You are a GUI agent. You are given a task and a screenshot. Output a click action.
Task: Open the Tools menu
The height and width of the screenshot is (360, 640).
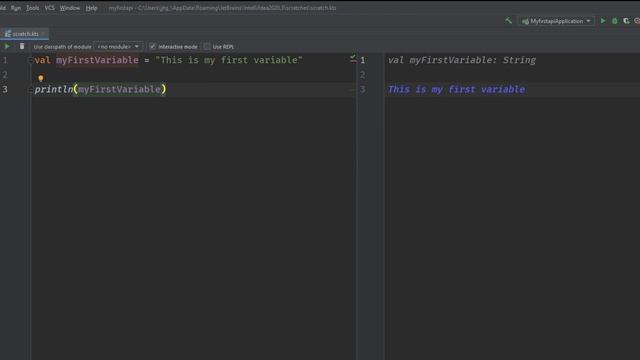pos(33,8)
